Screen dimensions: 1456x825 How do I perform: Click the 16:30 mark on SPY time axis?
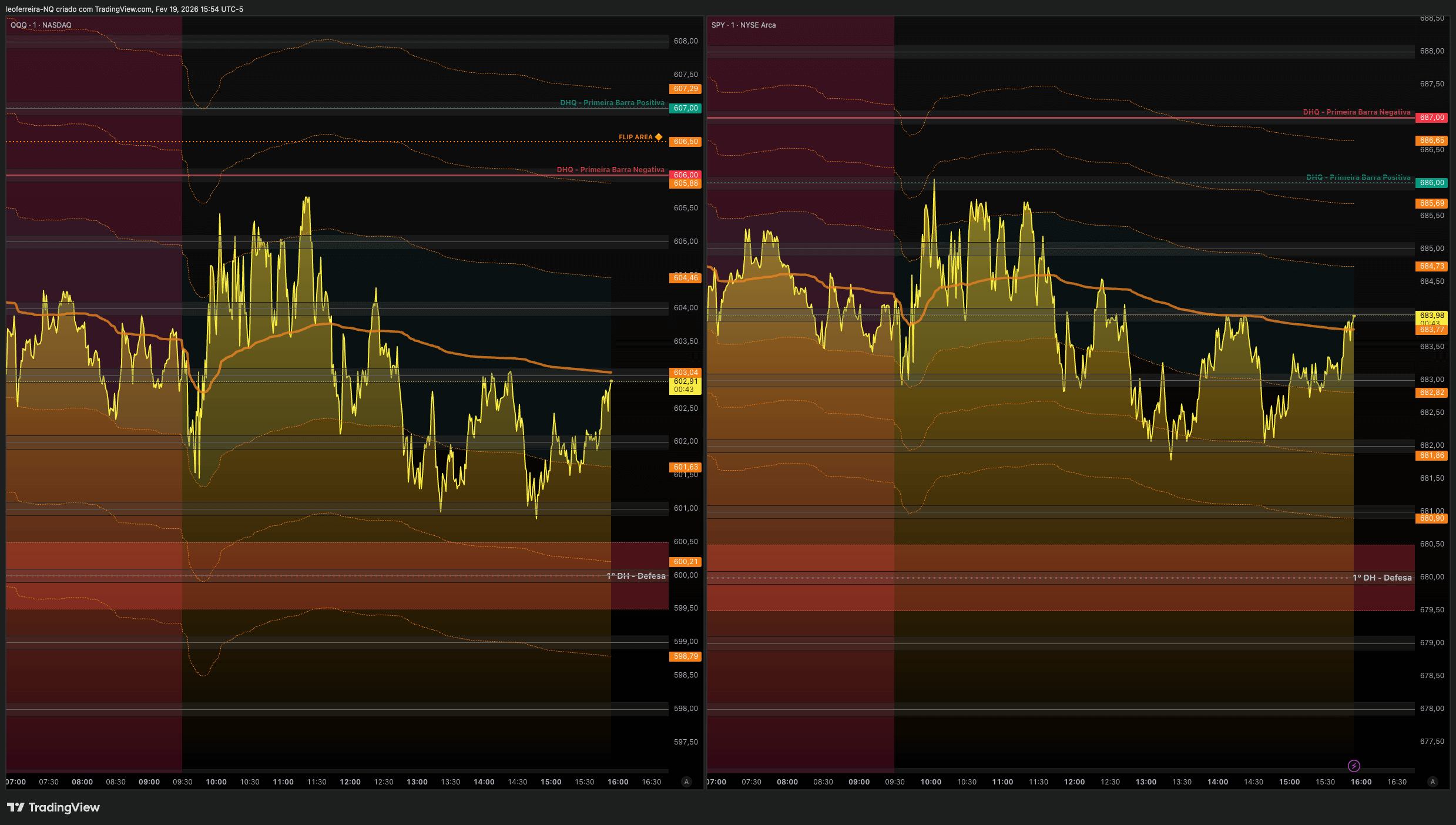click(1397, 782)
